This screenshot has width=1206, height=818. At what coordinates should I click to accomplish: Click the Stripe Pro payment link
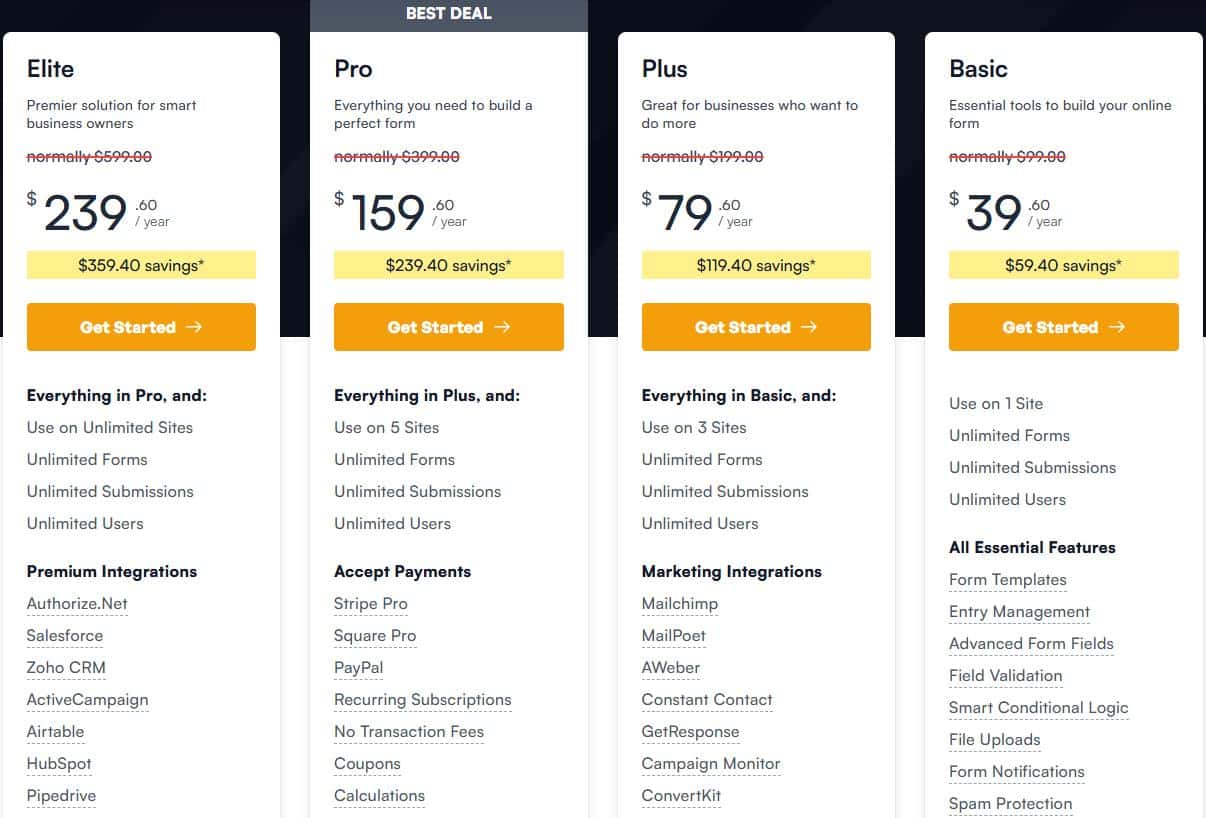click(370, 603)
